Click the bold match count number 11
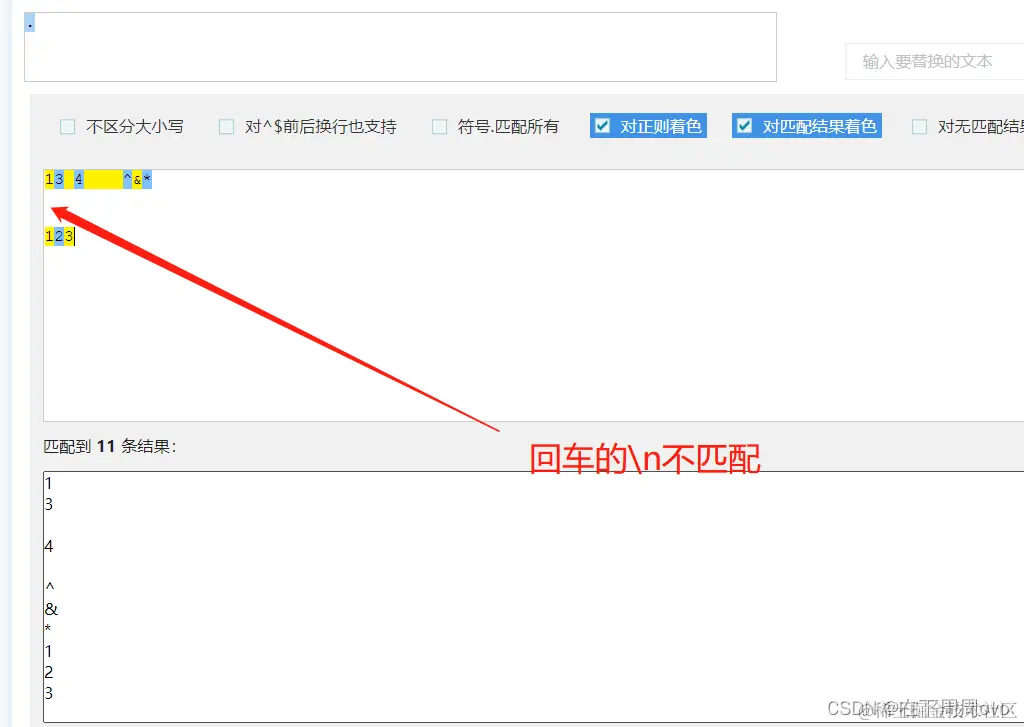The height and width of the screenshot is (727, 1024). pyautogui.click(x=107, y=447)
